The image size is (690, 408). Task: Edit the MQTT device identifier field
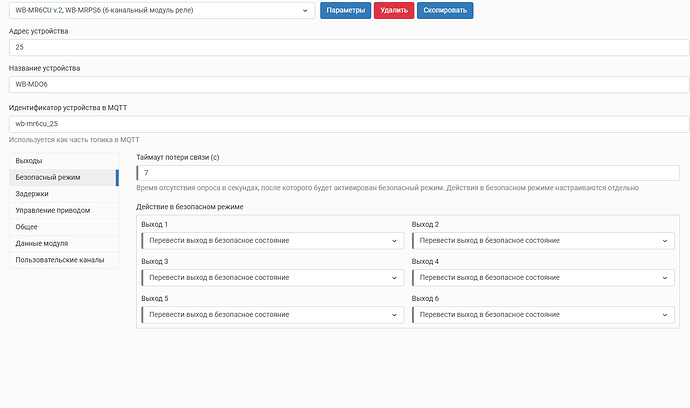345,123
